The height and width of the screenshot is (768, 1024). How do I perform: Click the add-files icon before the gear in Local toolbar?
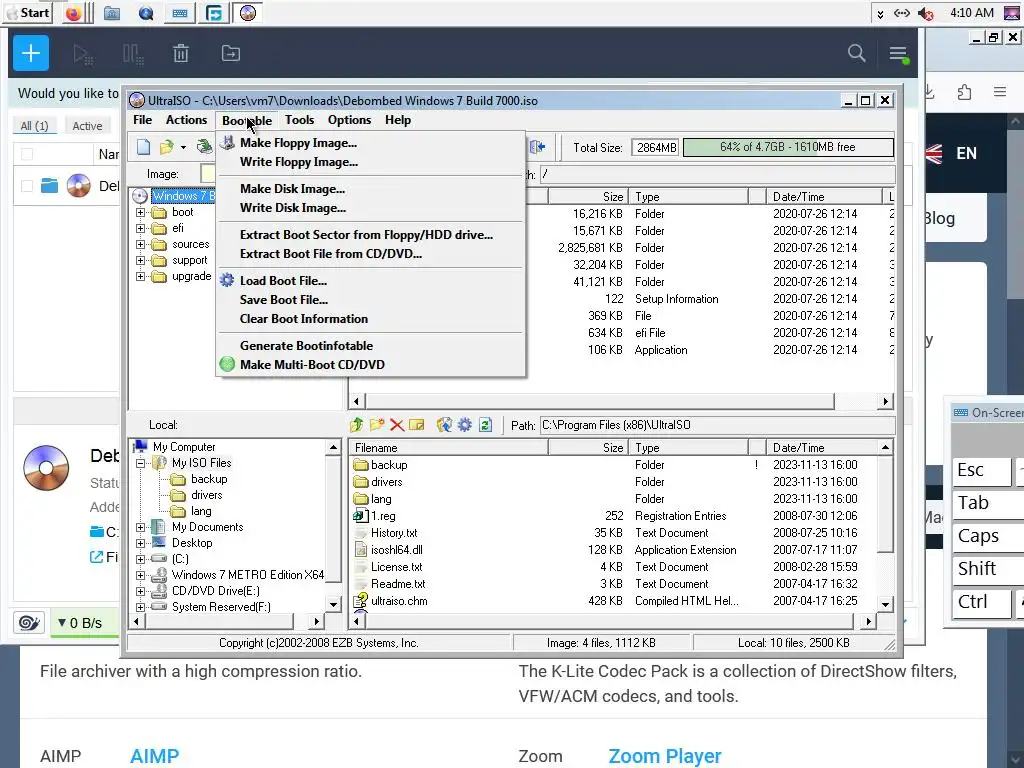(x=444, y=425)
